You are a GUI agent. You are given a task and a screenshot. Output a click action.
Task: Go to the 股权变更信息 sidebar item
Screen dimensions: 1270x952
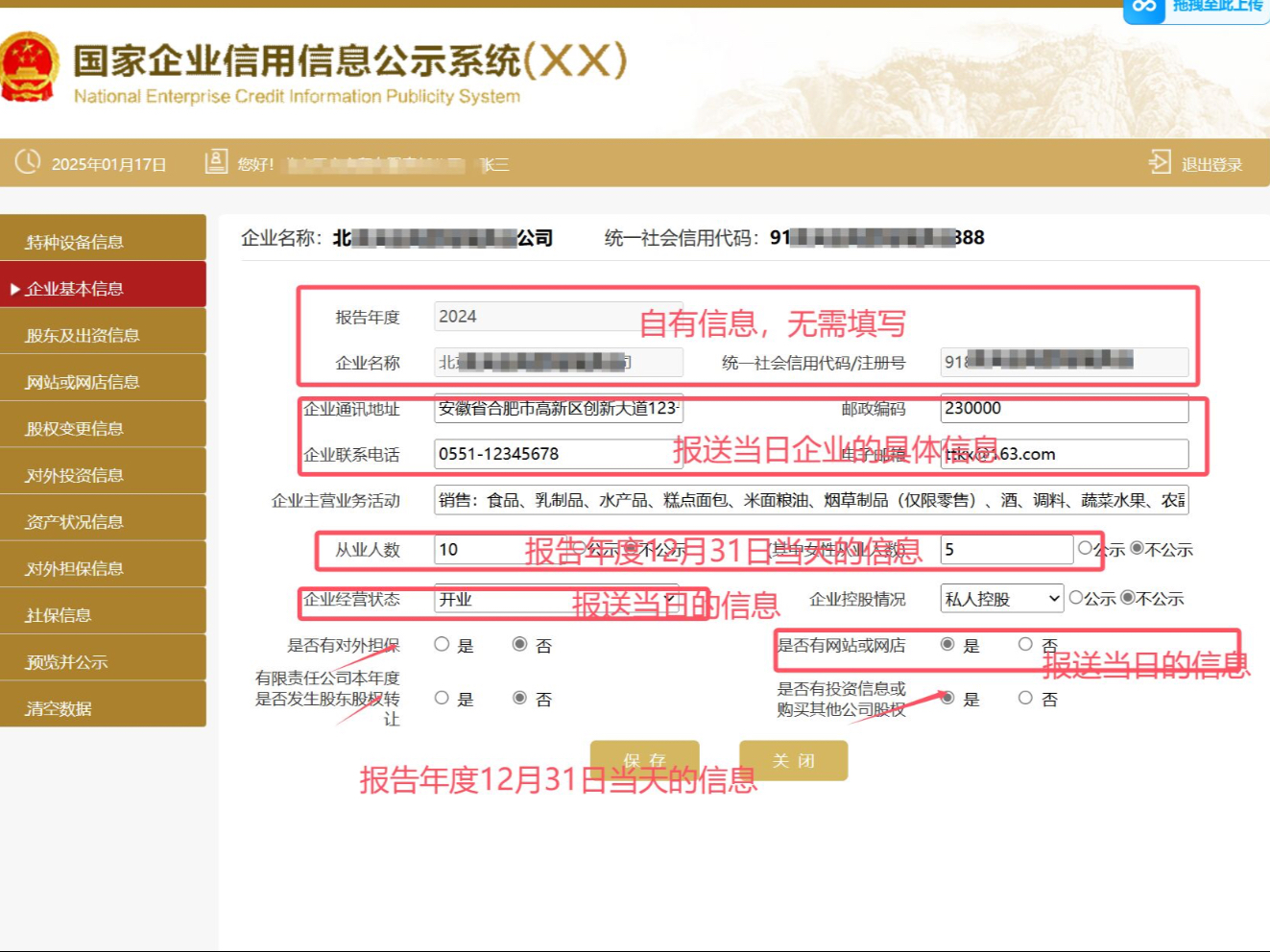tap(103, 424)
